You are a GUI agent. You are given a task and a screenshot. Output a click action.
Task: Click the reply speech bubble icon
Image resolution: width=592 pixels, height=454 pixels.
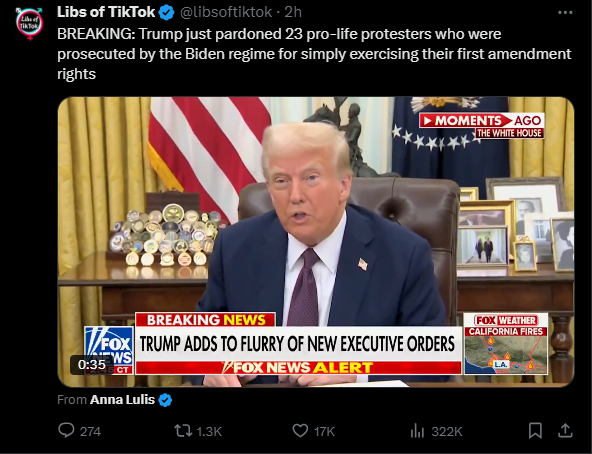point(66,430)
